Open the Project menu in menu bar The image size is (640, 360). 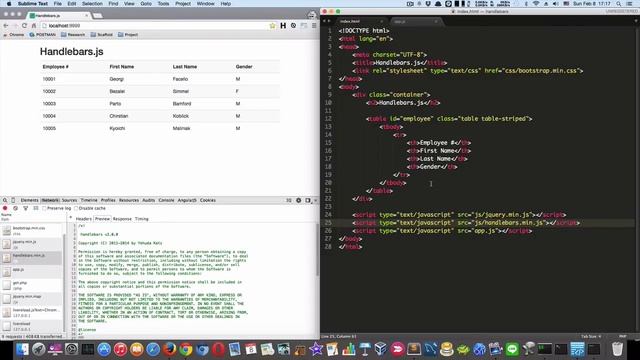(183, 4)
